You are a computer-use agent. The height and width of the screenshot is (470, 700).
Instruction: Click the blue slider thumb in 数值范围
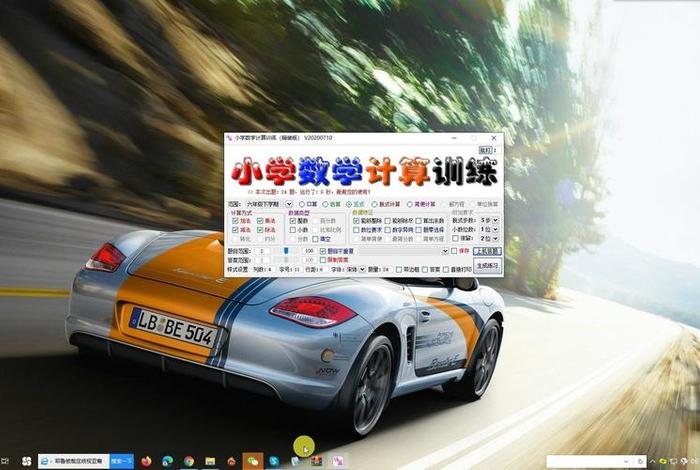286,251
